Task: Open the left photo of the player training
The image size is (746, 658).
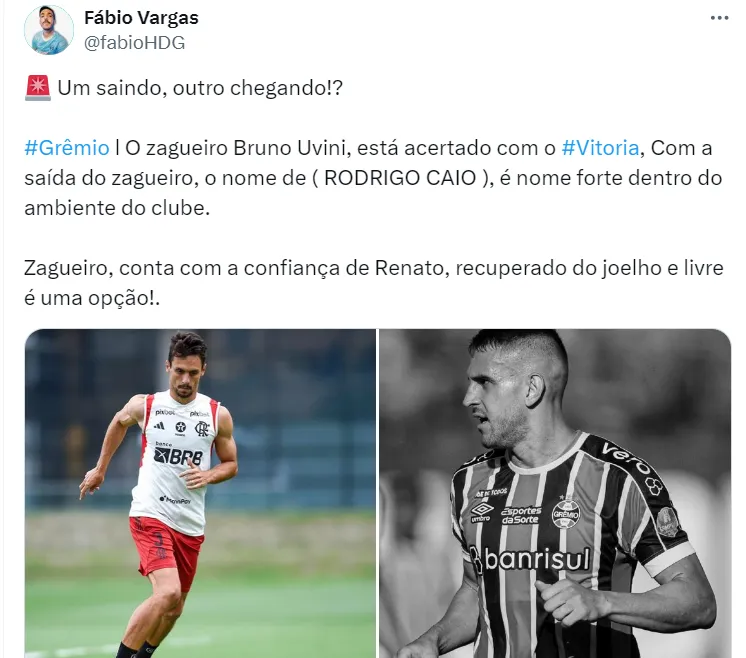Action: point(200,493)
